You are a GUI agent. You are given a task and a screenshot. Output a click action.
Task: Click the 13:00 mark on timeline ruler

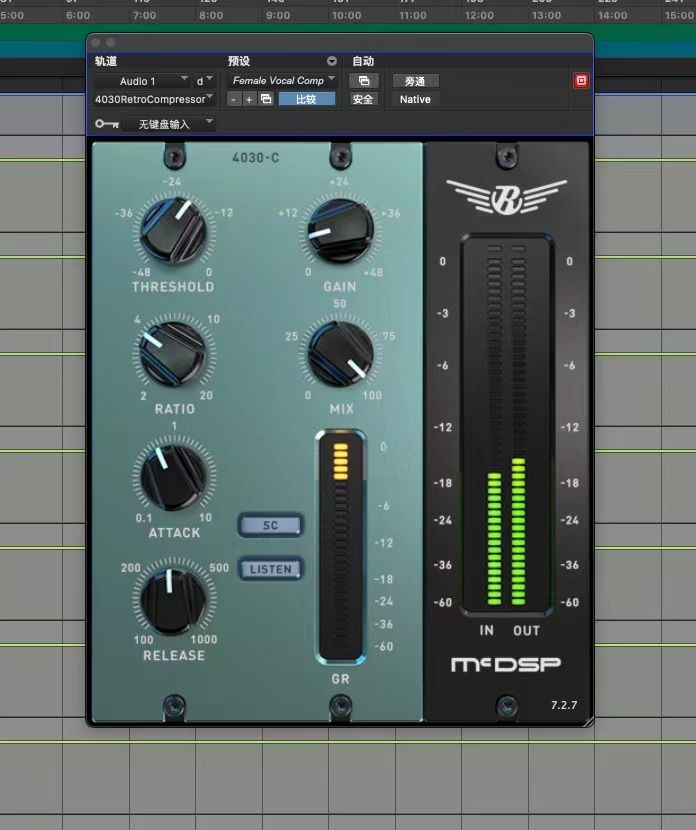546,15
